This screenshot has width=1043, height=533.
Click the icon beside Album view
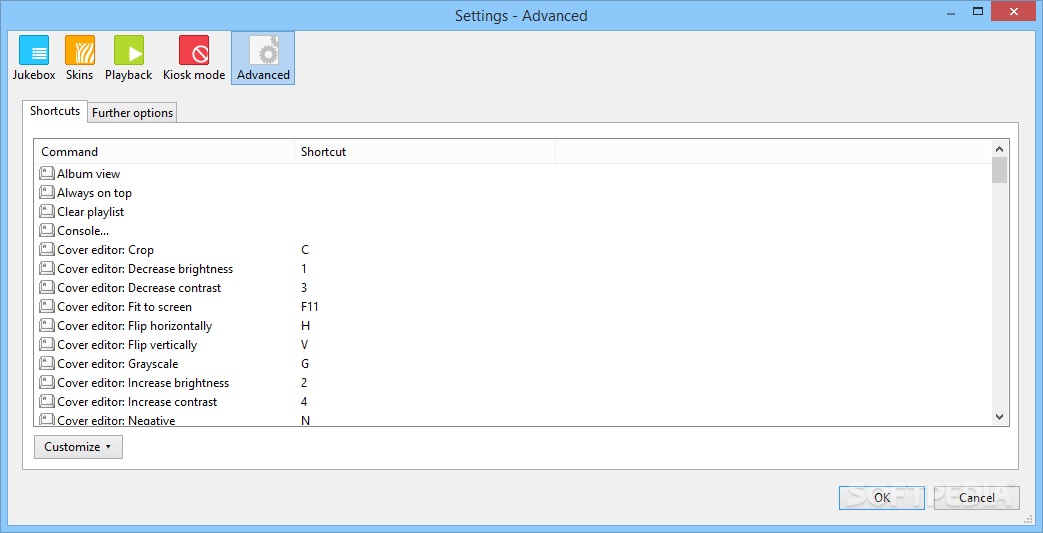[x=47, y=173]
